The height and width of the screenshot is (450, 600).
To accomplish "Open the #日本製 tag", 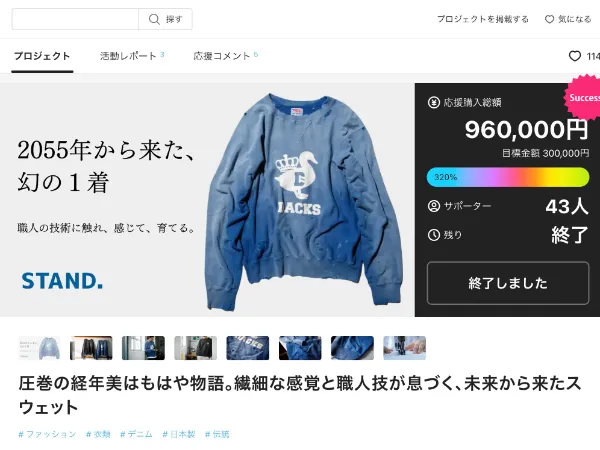I will 179,434.
